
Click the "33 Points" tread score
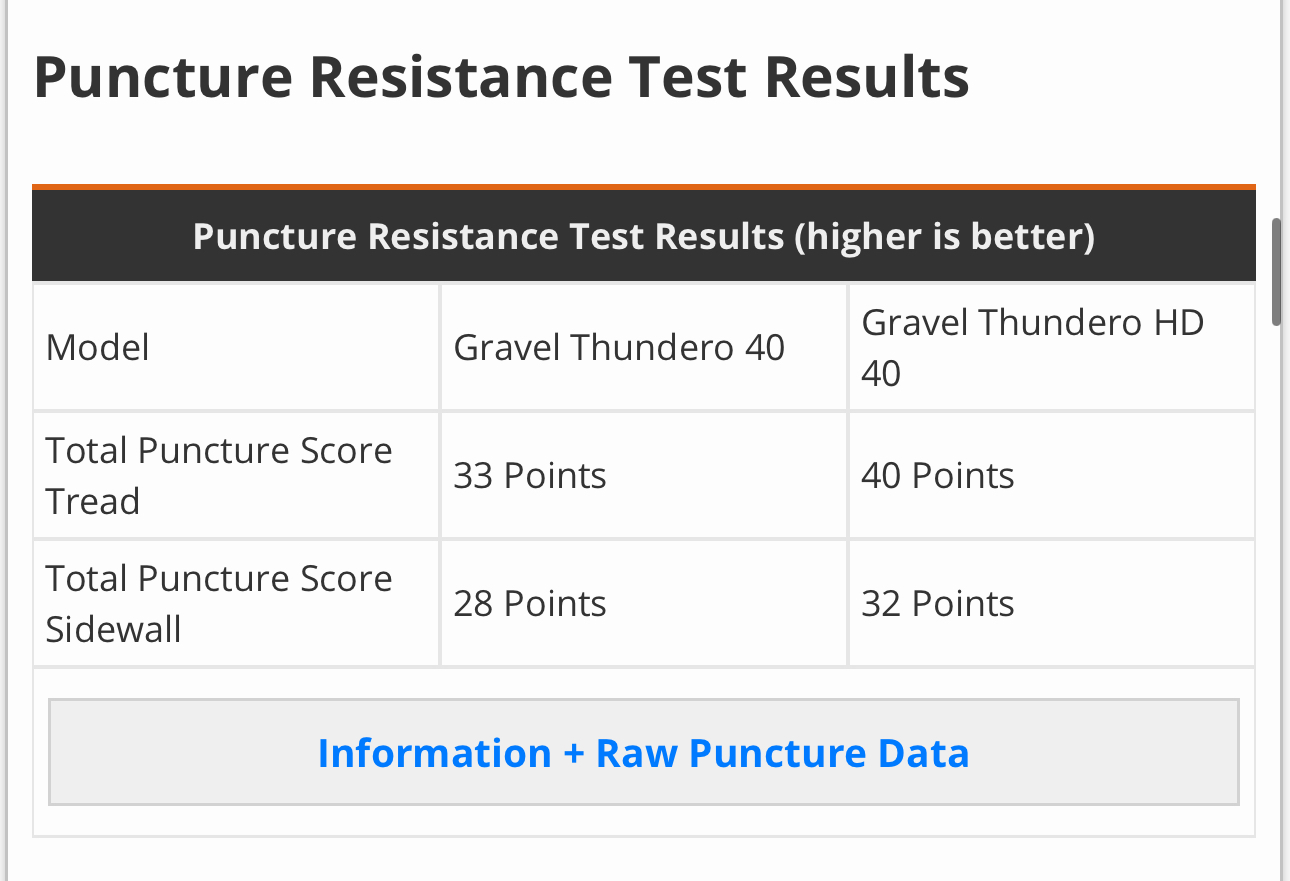530,475
